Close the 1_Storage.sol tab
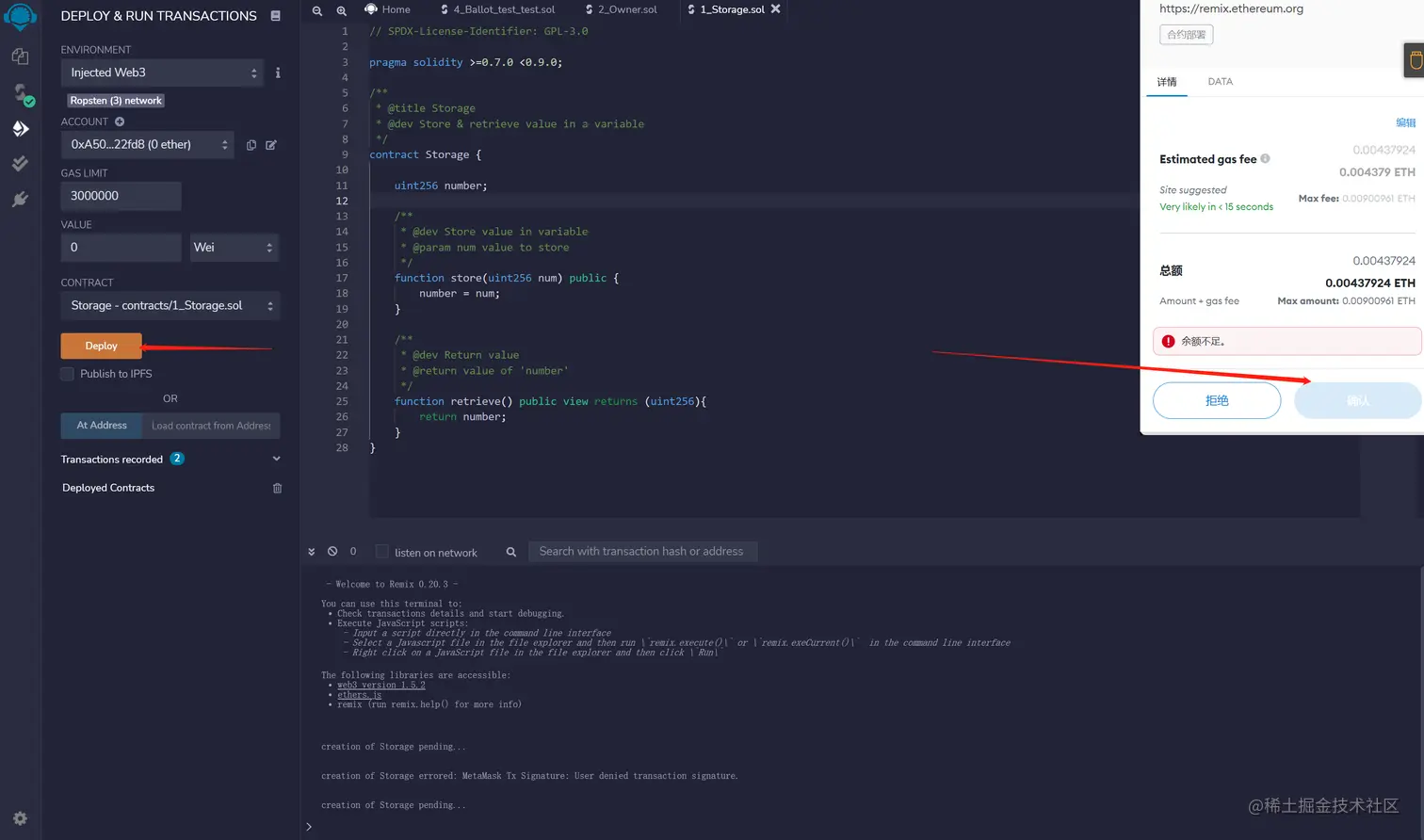This screenshot has height=840, width=1424. pos(776,8)
